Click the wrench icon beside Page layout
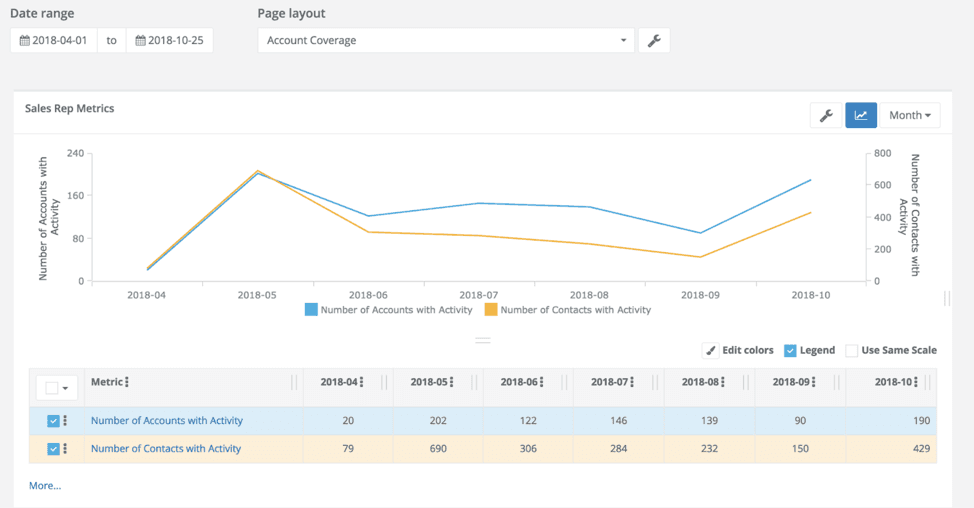The height and width of the screenshot is (508, 974). (653, 41)
